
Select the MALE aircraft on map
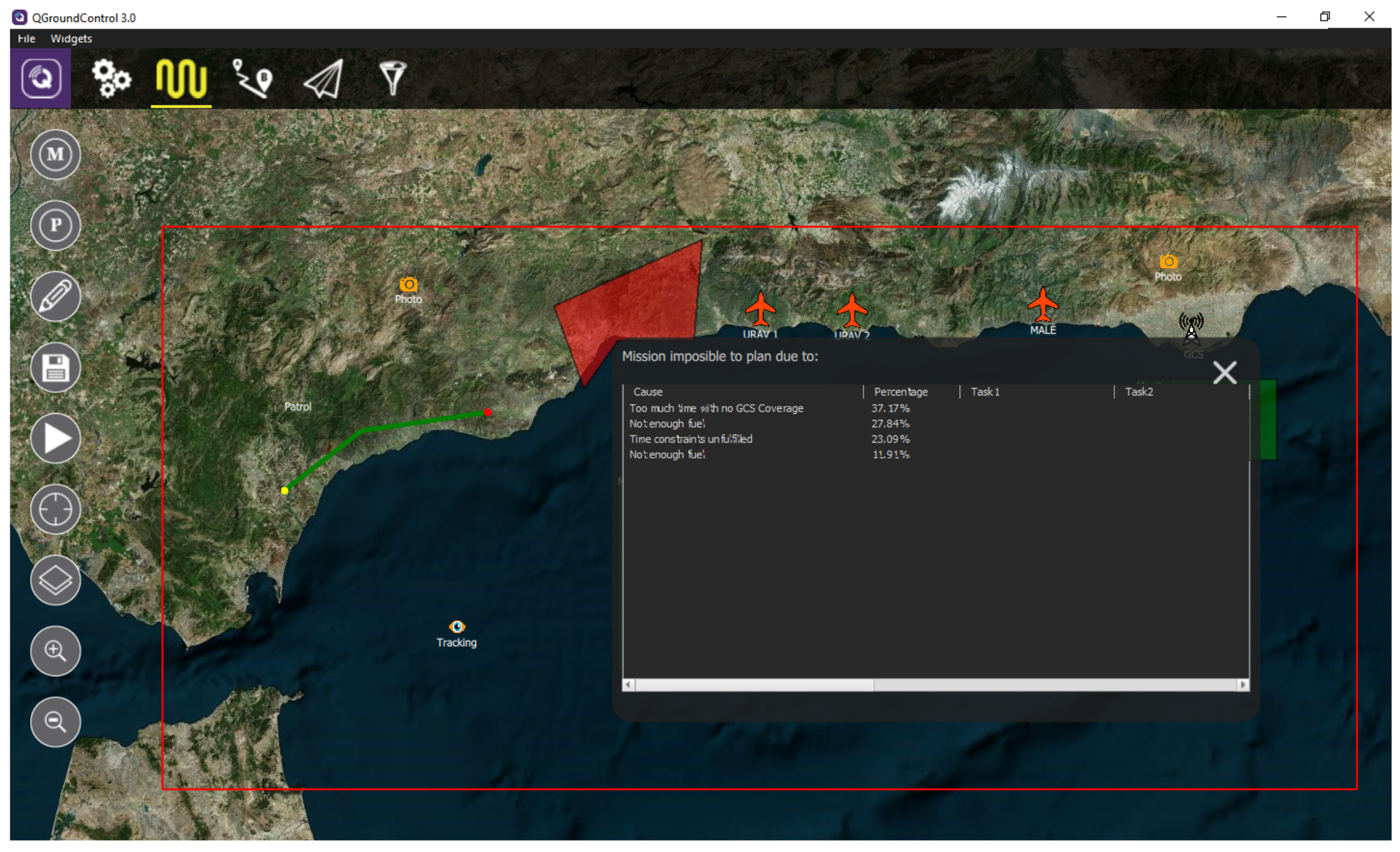pos(1043,305)
